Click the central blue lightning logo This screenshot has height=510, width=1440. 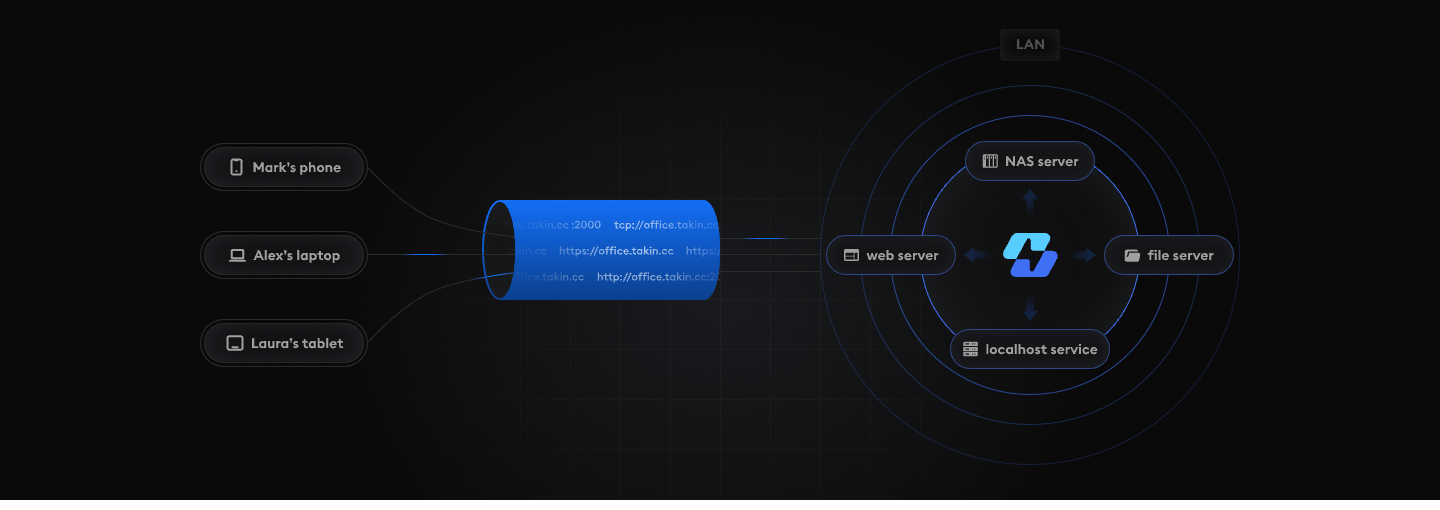tap(1030, 254)
